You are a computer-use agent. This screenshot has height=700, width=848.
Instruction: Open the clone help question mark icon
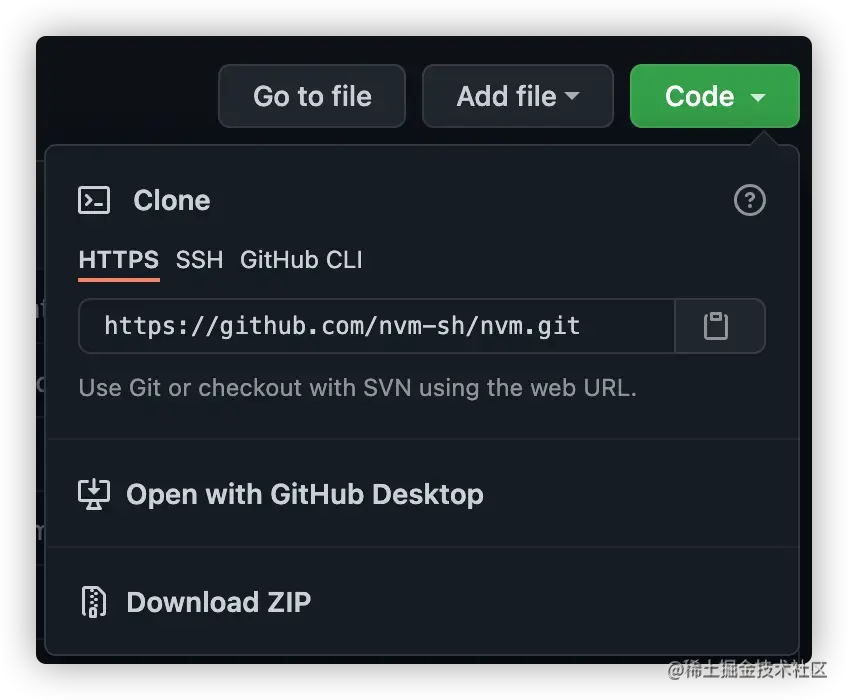(x=750, y=200)
